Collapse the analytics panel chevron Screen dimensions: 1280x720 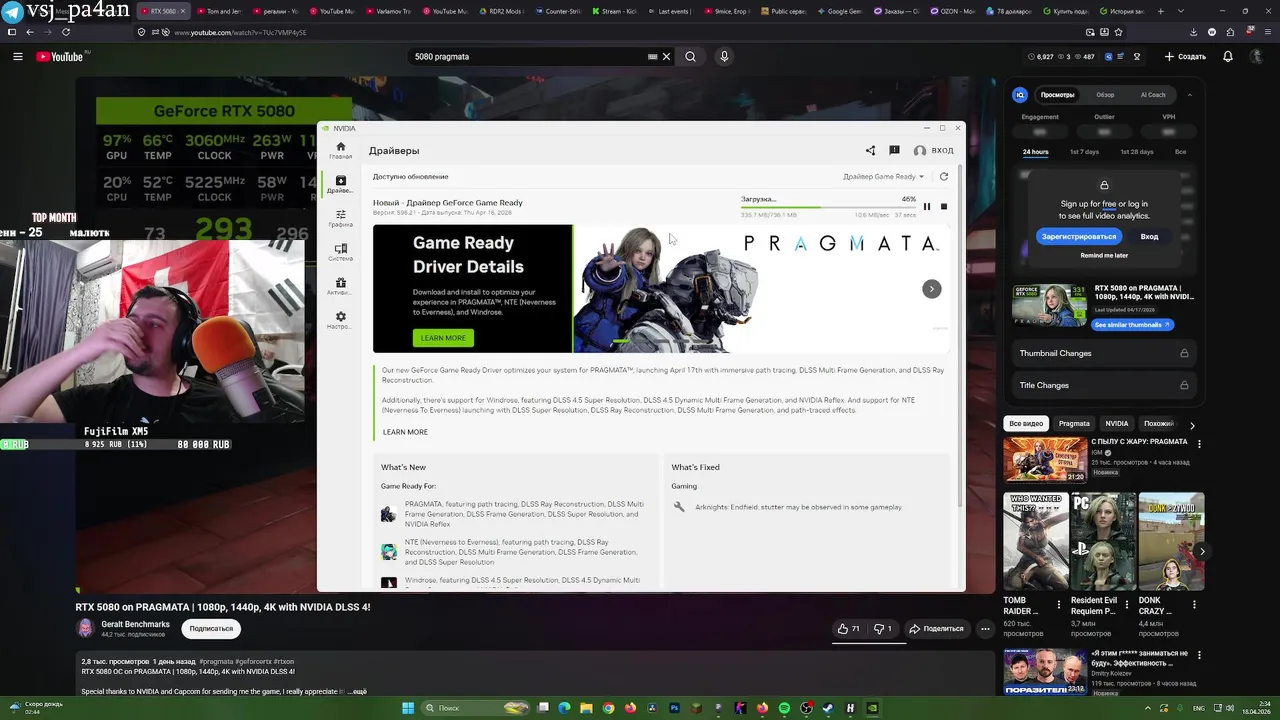pyautogui.click(x=1190, y=95)
